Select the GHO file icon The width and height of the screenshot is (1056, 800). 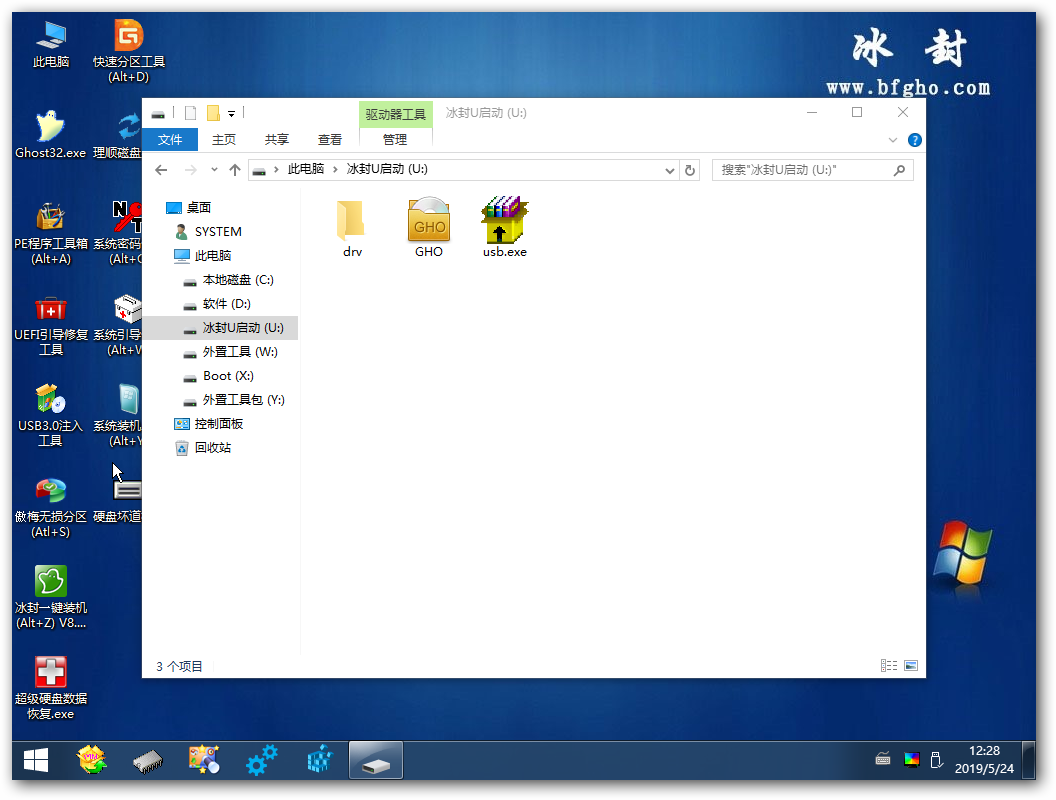click(x=429, y=228)
